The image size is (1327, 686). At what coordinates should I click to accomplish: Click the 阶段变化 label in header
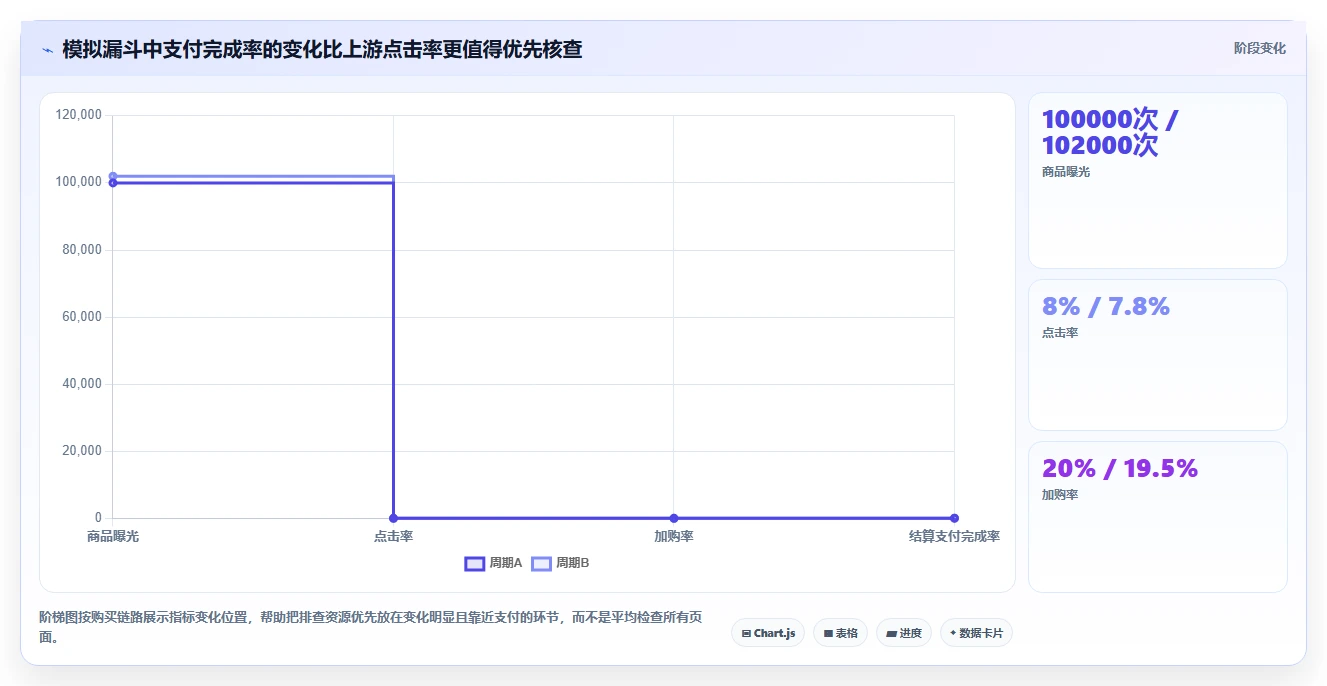pyautogui.click(x=1259, y=48)
